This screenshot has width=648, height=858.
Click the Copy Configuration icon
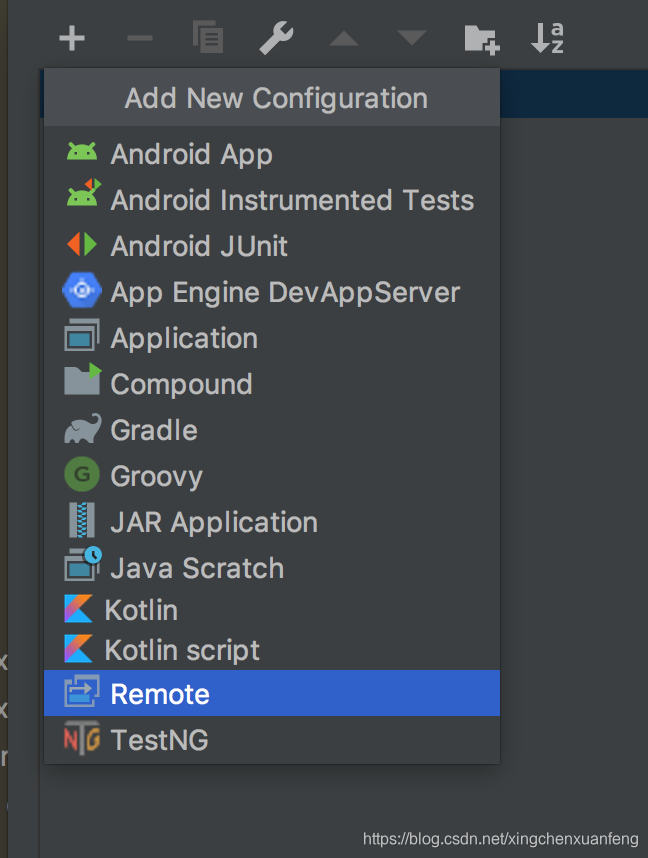click(x=207, y=38)
